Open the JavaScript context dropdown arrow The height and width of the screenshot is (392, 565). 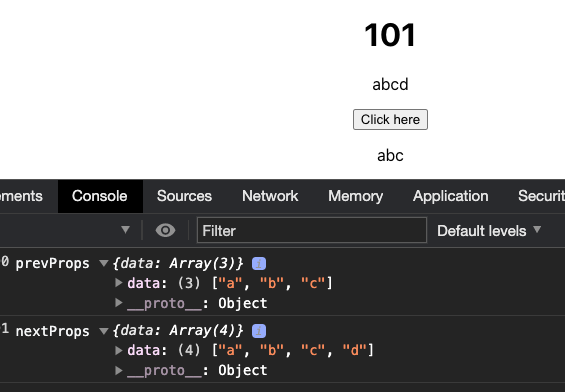click(125, 230)
